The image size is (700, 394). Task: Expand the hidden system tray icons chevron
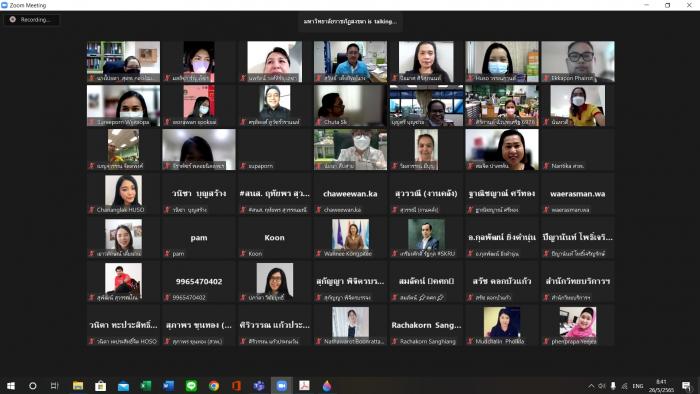[591, 386]
